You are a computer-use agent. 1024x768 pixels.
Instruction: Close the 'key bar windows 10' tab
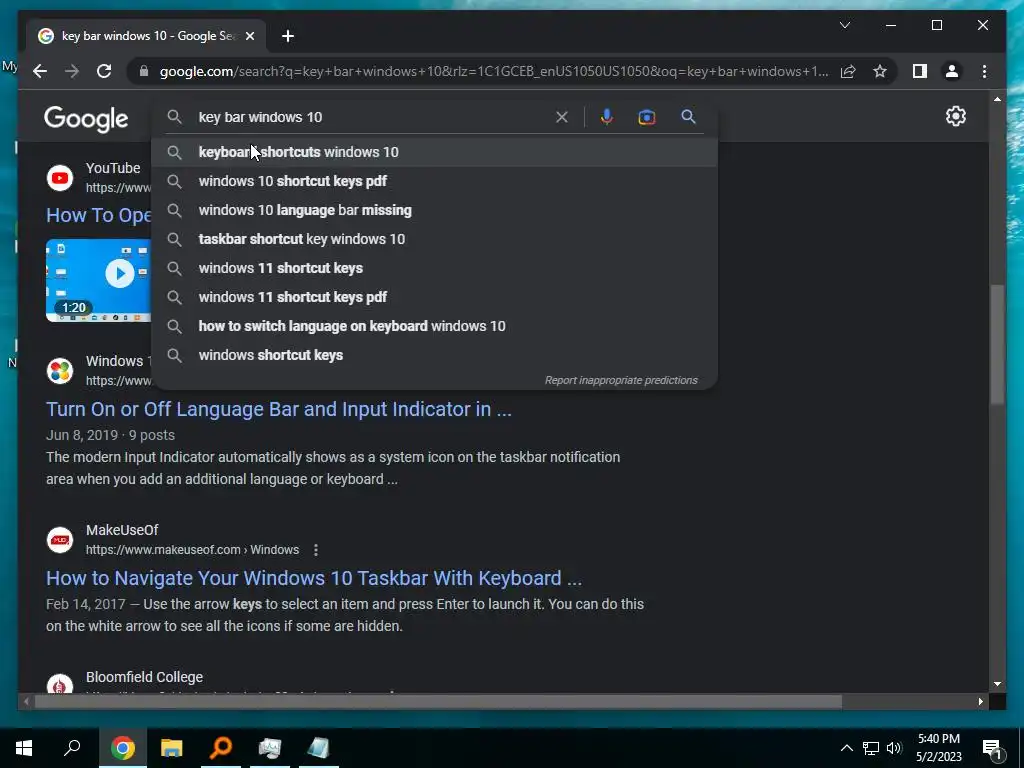[x=249, y=36]
